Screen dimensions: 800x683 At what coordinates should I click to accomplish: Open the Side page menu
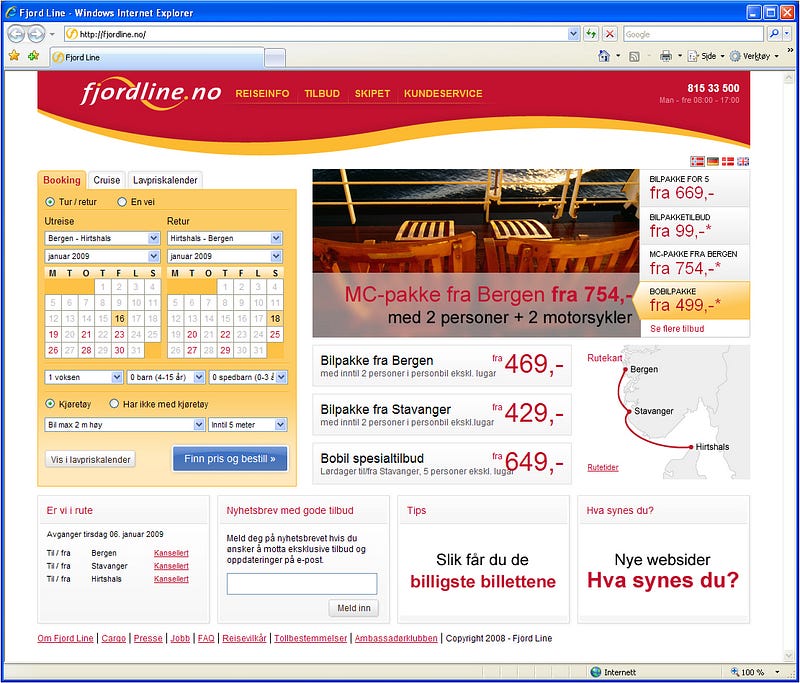click(x=706, y=56)
